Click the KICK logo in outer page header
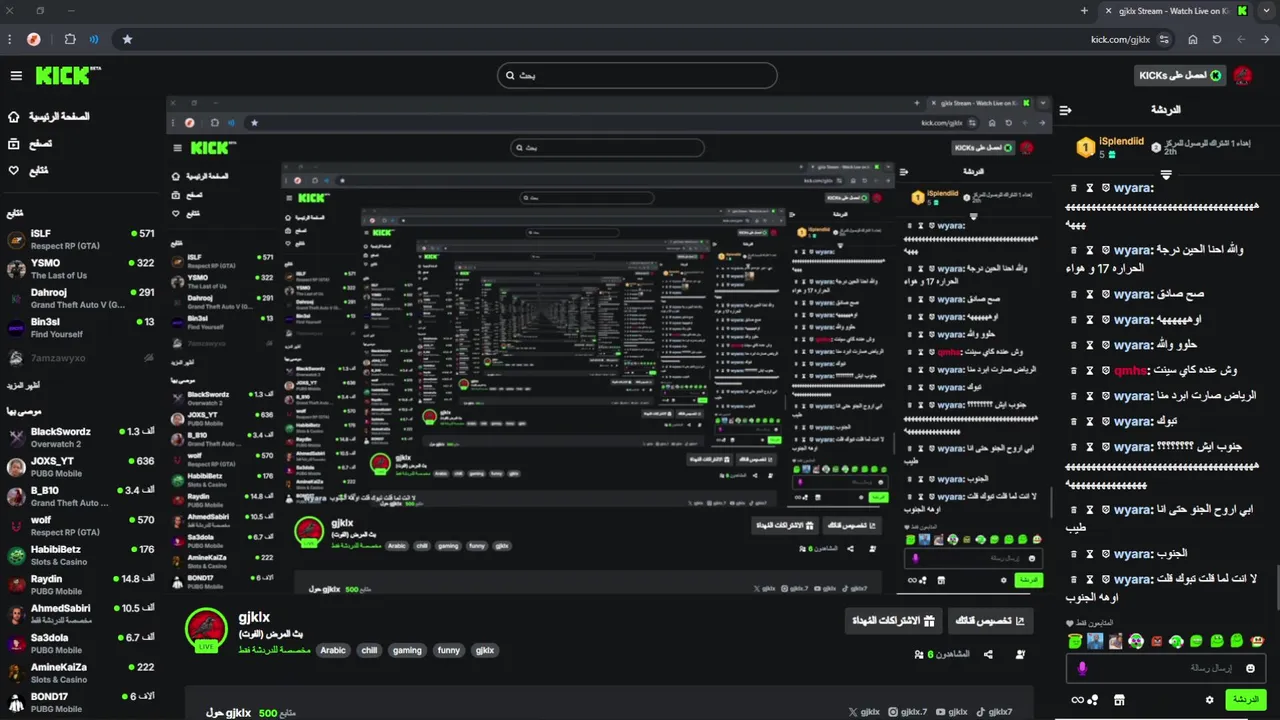 [68, 75]
